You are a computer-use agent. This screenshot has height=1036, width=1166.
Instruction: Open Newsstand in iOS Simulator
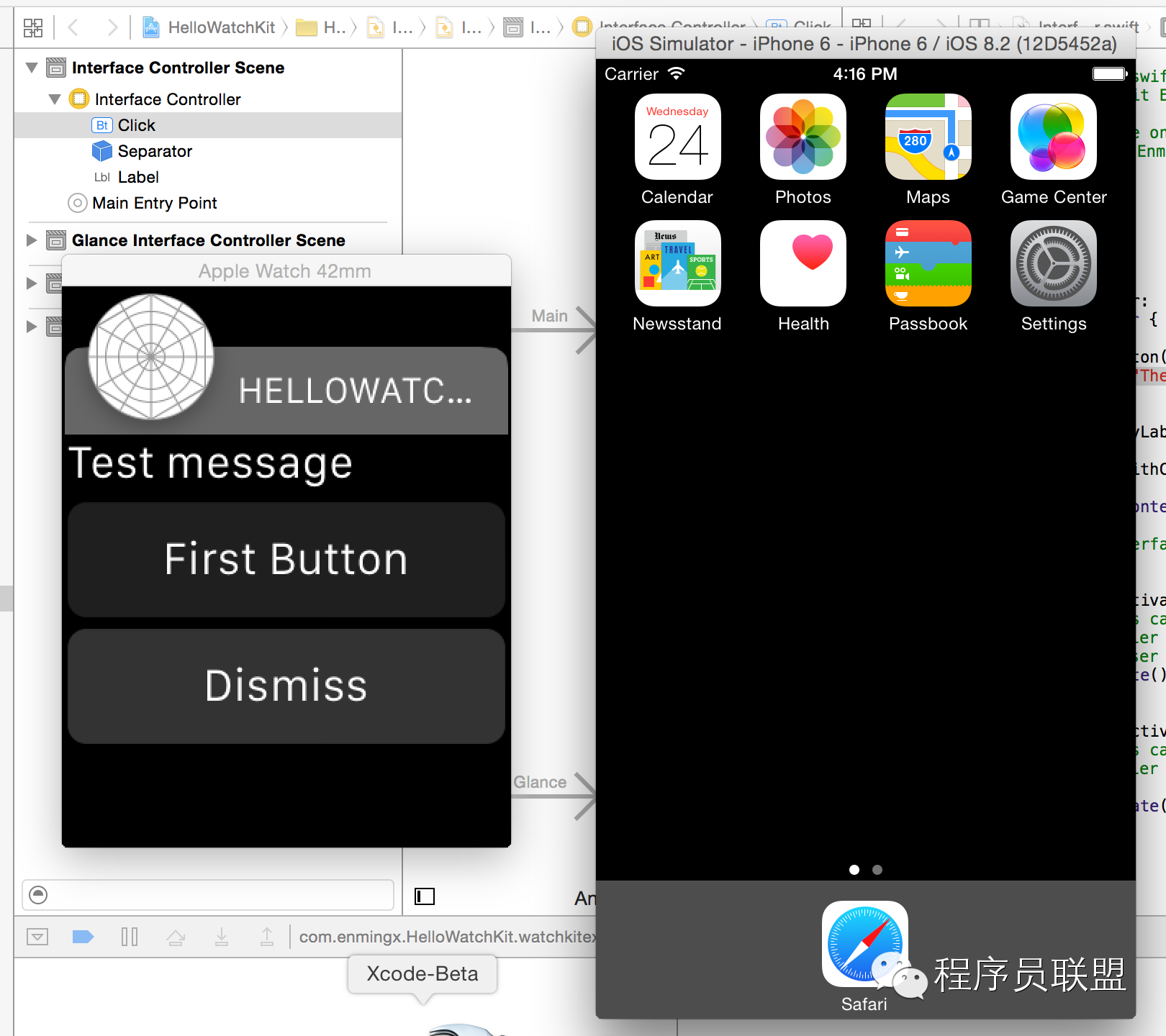tap(677, 263)
